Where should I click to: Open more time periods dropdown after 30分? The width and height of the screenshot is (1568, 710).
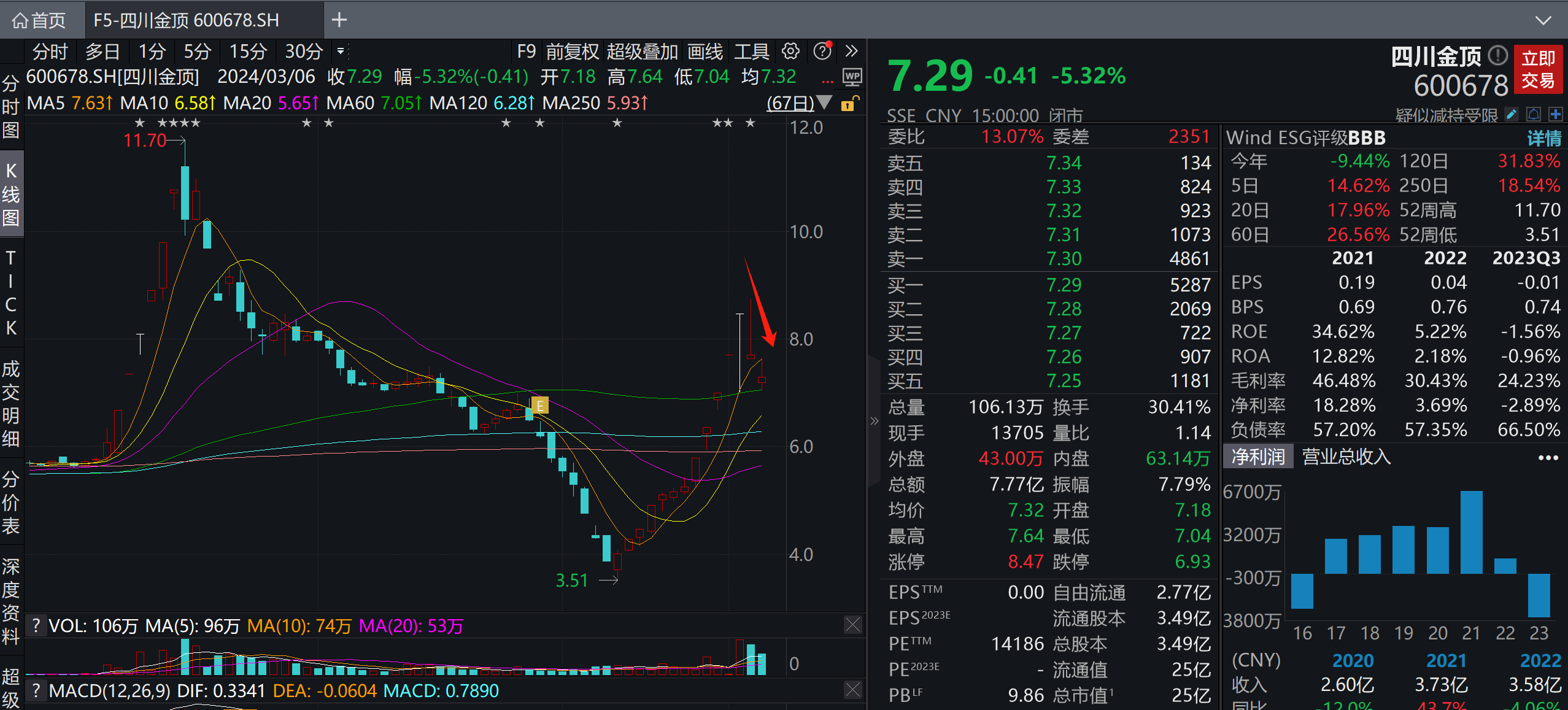pyautogui.click(x=341, y=52)
